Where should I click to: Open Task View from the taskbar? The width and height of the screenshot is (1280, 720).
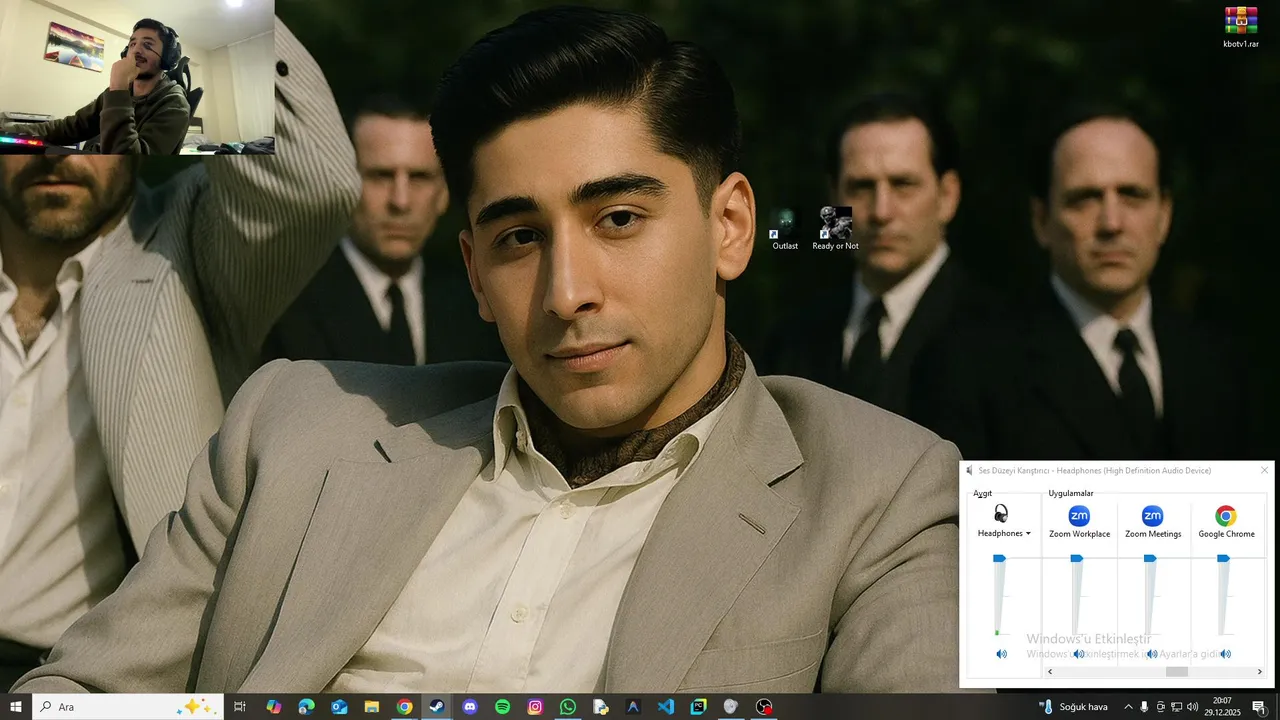click(240, 707)
